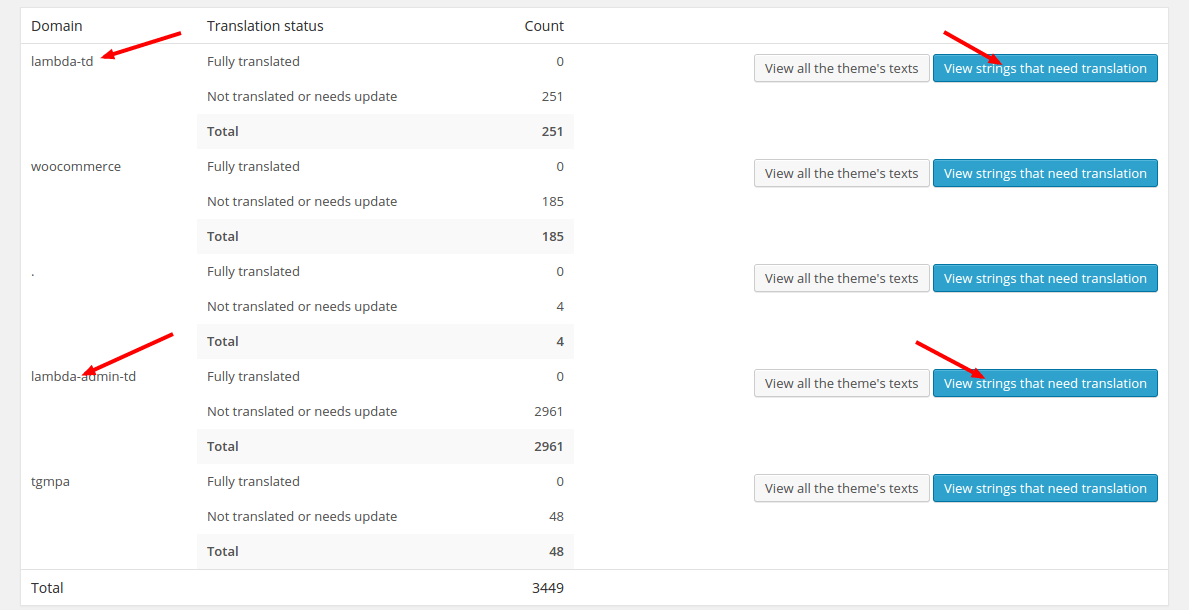View all the theme's texts for tgmpa

pyautogui.click(x=841, y=488)
